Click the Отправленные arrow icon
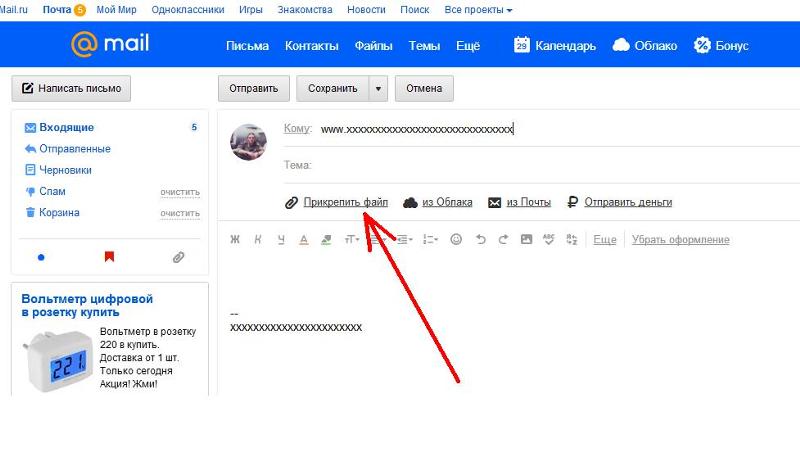Image resolution: width=800 pixels, height=454 pixels. click(30, 149)
